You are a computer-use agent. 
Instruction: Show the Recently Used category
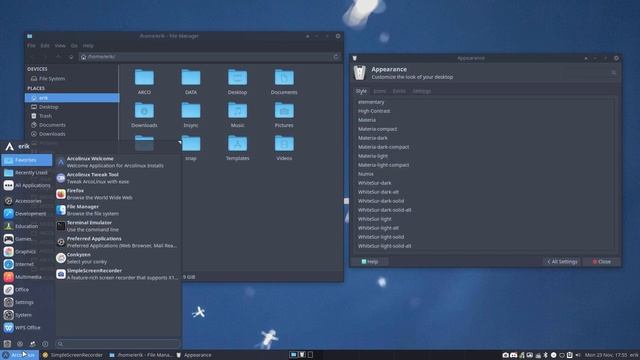pos(27,173)
